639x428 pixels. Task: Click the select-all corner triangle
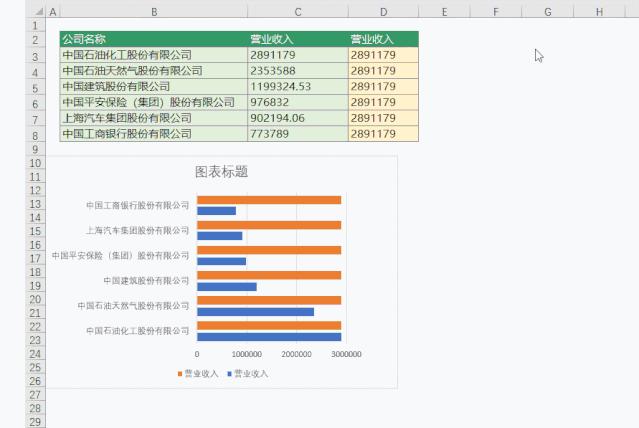[x=38, y=12]
